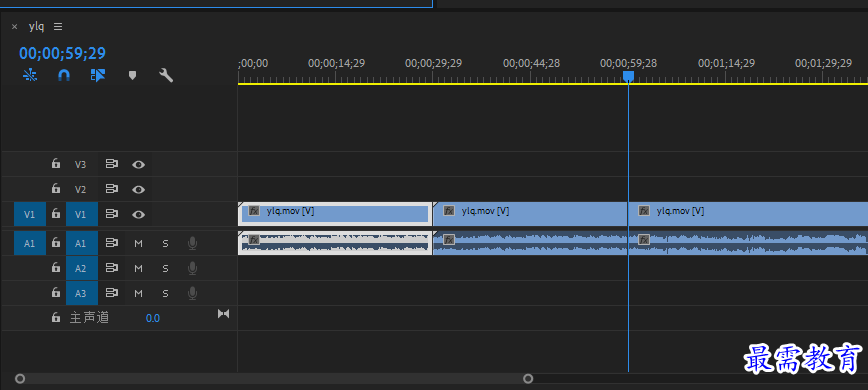Toggle sync lock on A1

pos(112,243)
